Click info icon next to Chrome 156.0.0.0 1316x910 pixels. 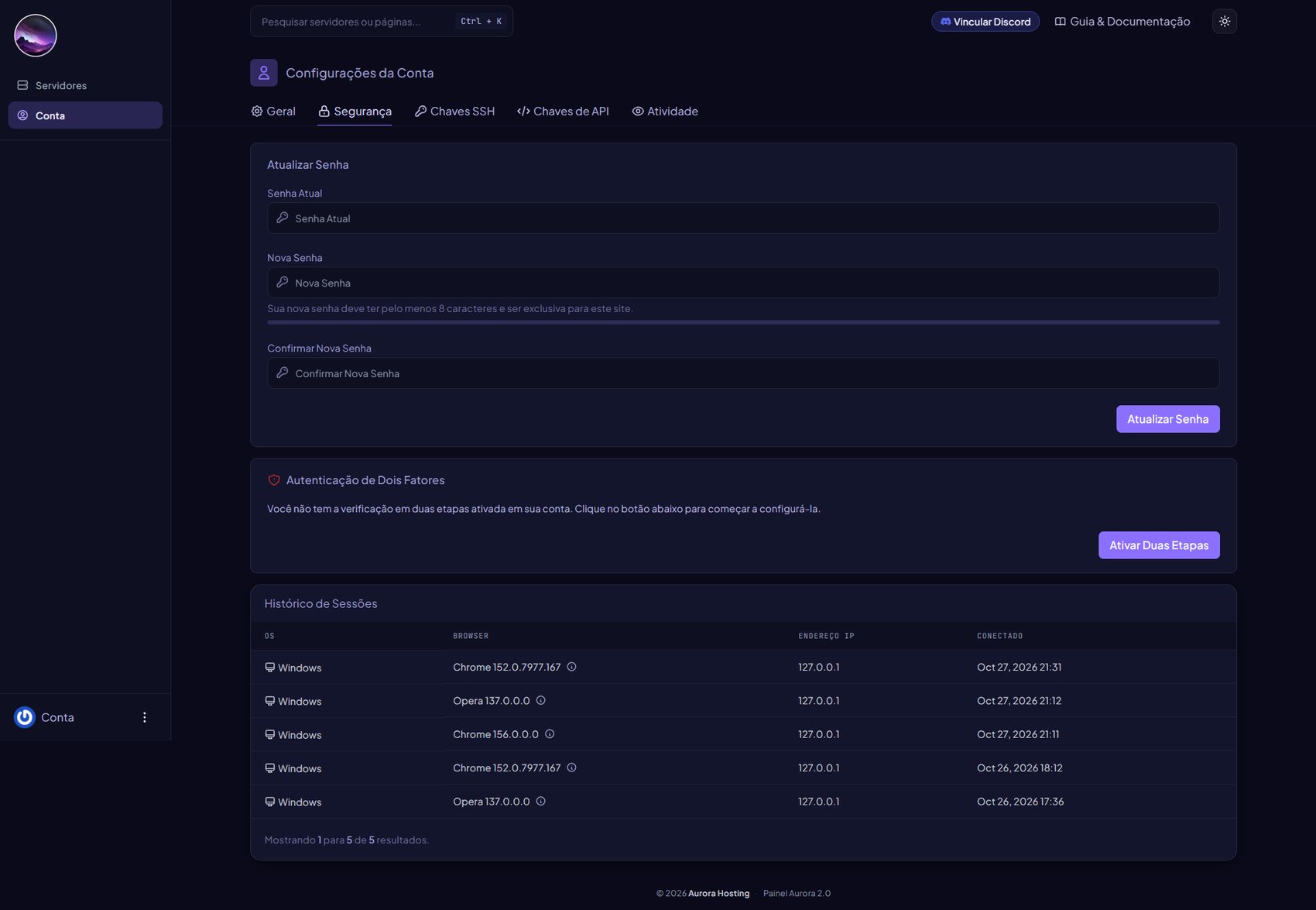click(550, 734)
